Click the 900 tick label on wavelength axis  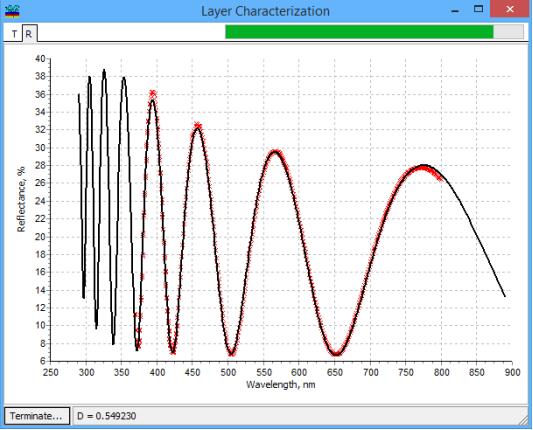[512, 373]
